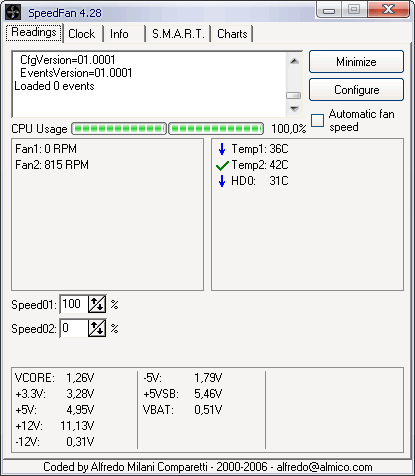
Task: Select the Temp2: 42C reading
Action: [x=260, y=165]
